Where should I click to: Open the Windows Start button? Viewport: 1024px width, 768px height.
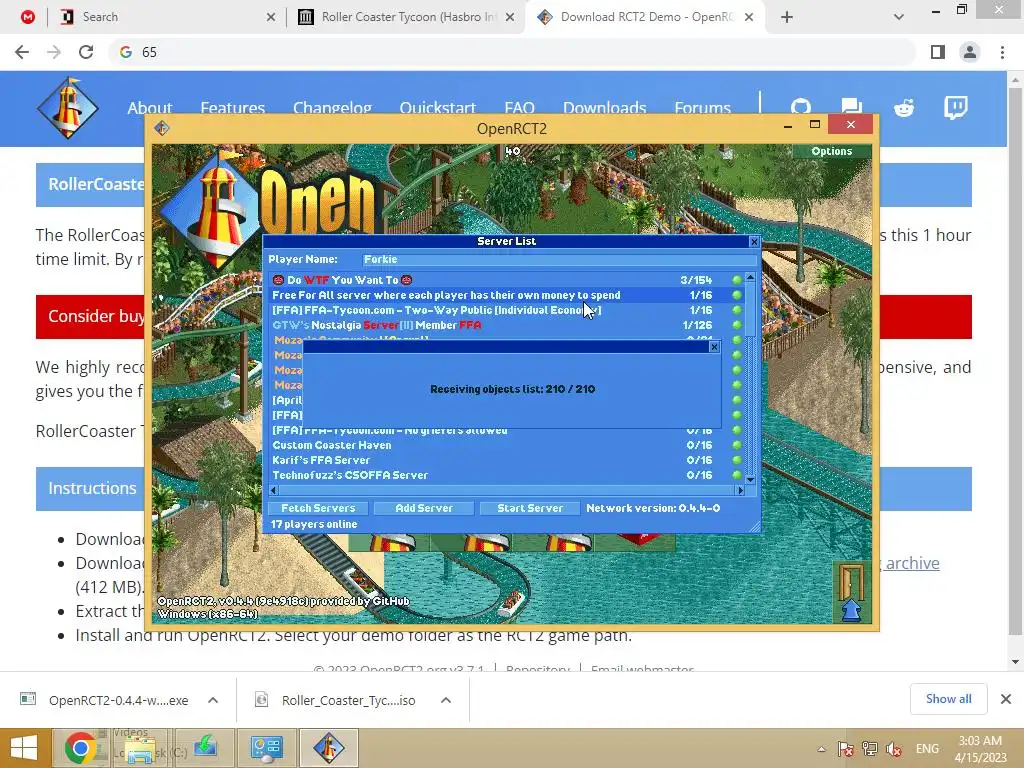23,748
